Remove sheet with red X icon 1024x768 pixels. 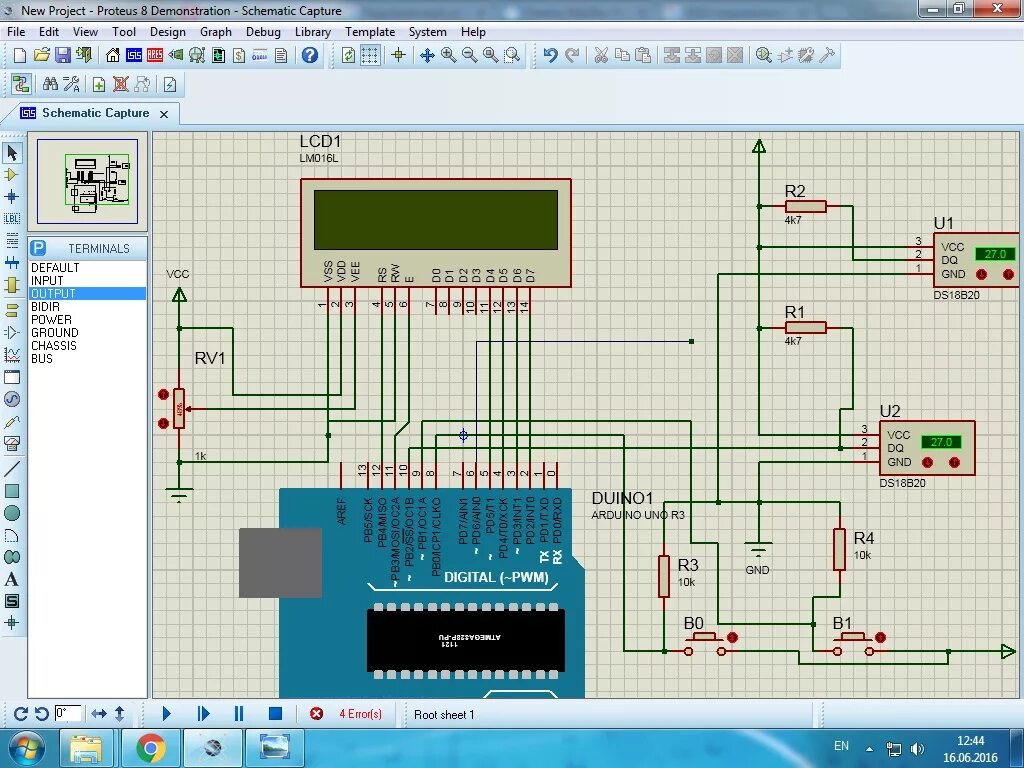pyautogui.click(x=120, y=84)
